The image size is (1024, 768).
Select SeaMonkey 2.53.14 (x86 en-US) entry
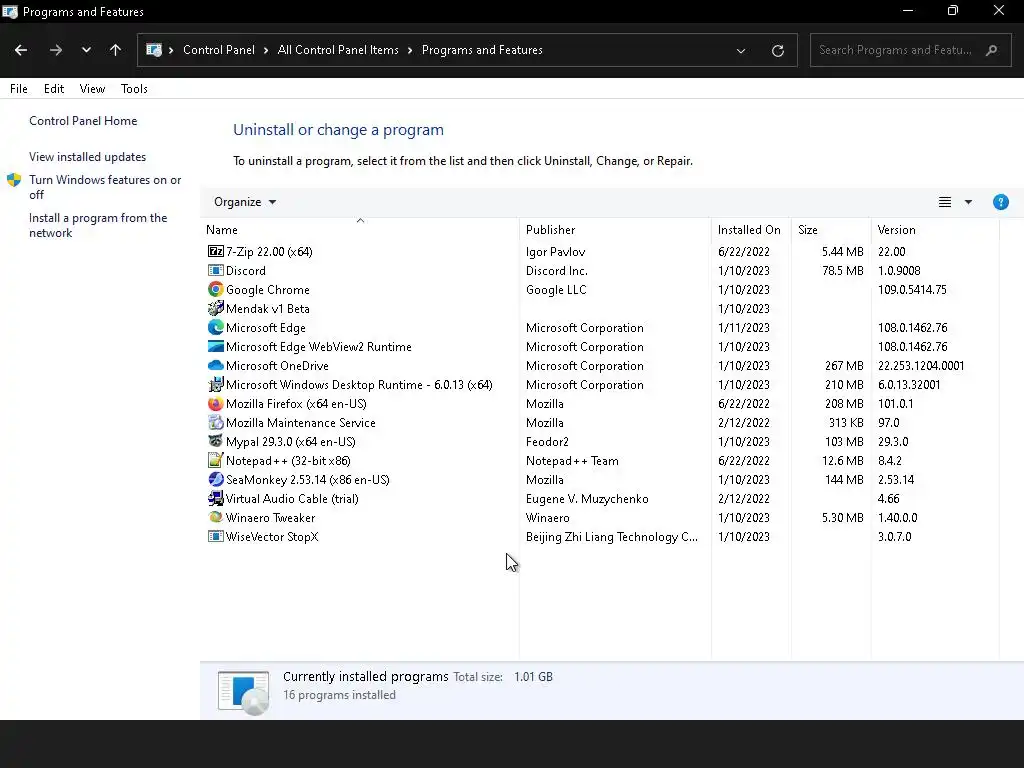click(308, 479)
